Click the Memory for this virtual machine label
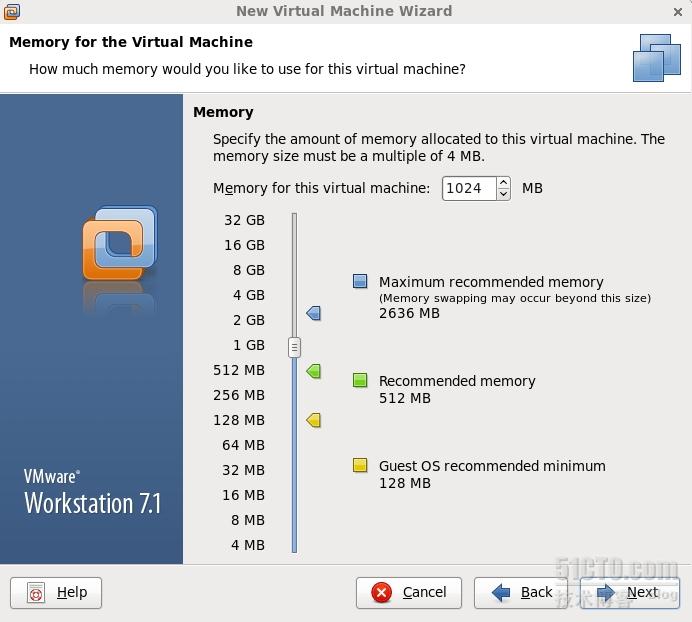 (321, 188)
